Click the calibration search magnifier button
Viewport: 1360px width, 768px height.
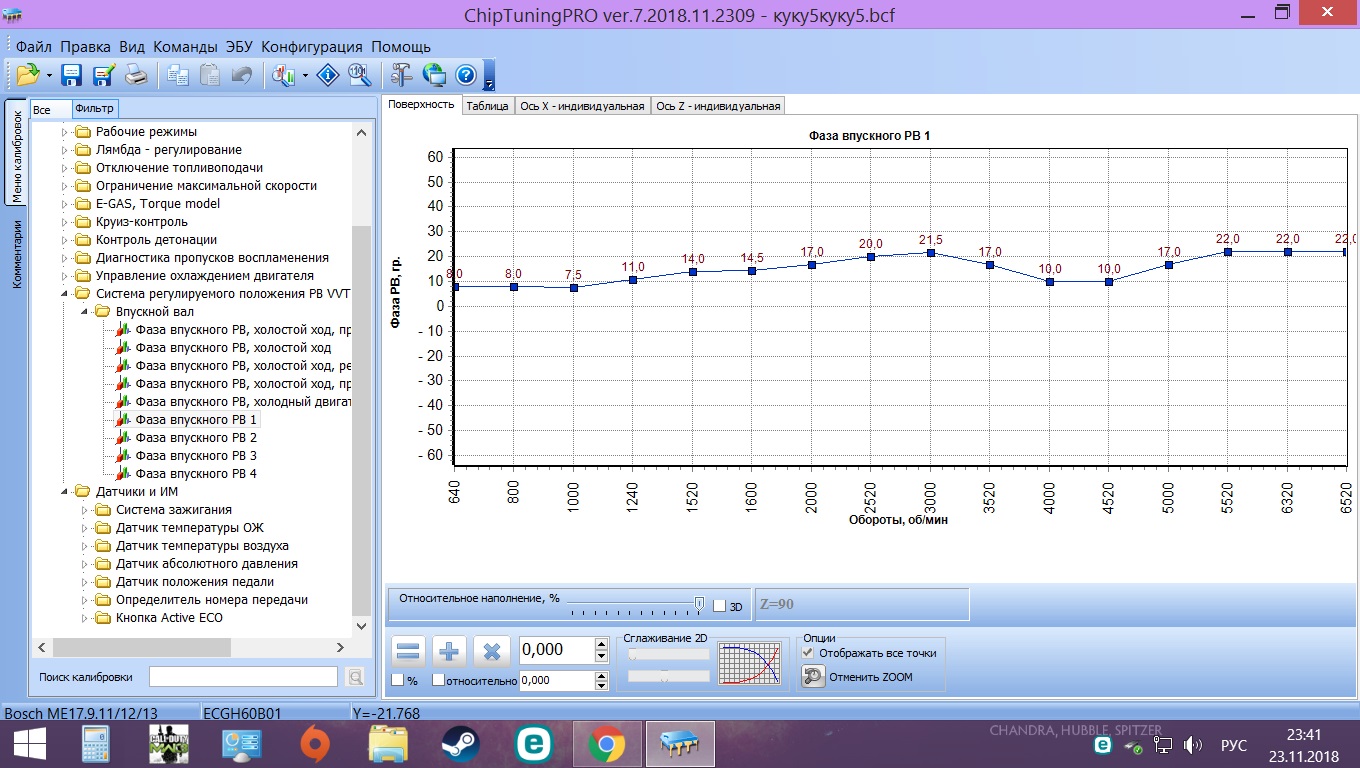tap(354, 677)
